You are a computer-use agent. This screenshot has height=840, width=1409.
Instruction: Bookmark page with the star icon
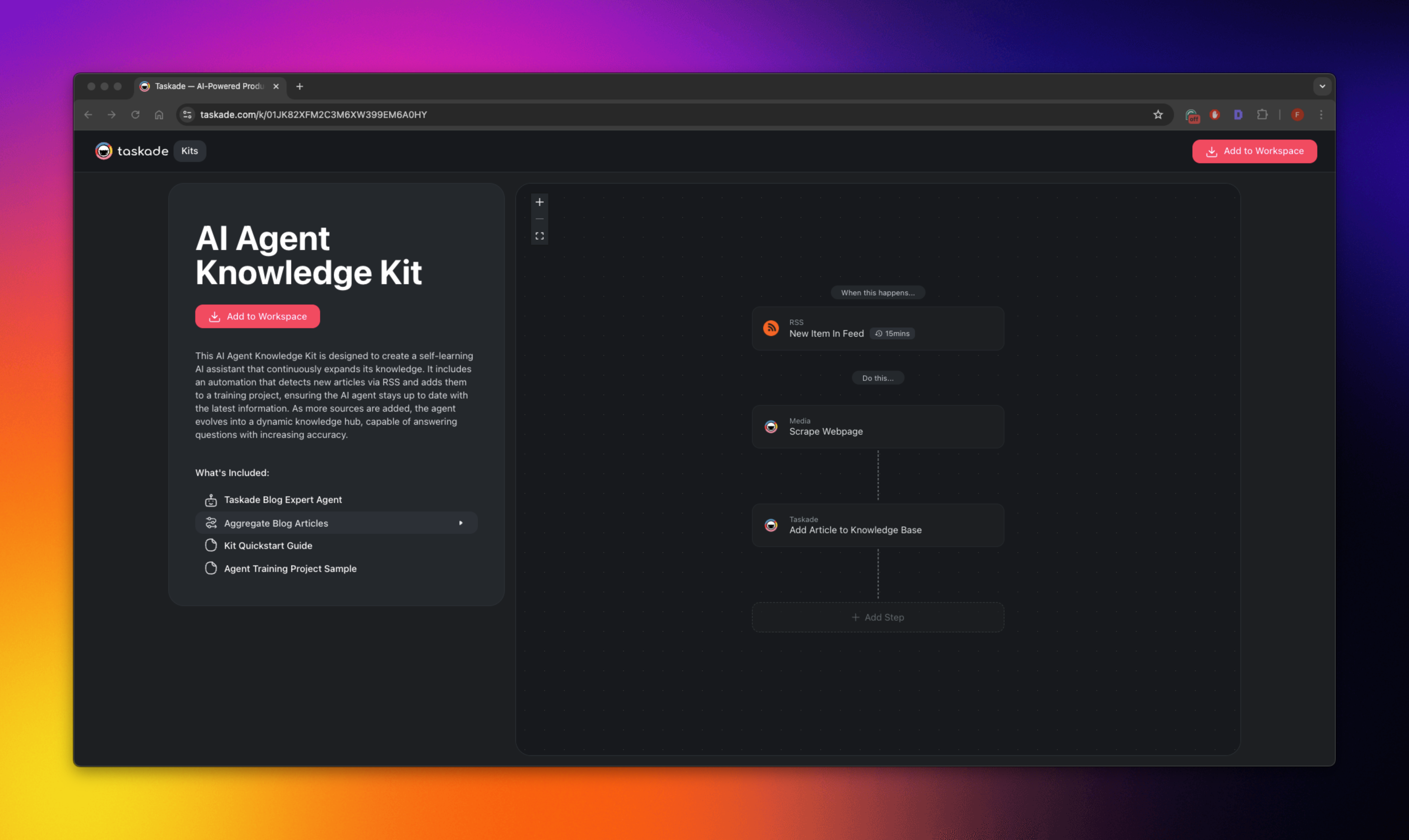[x=1158, y=115]
